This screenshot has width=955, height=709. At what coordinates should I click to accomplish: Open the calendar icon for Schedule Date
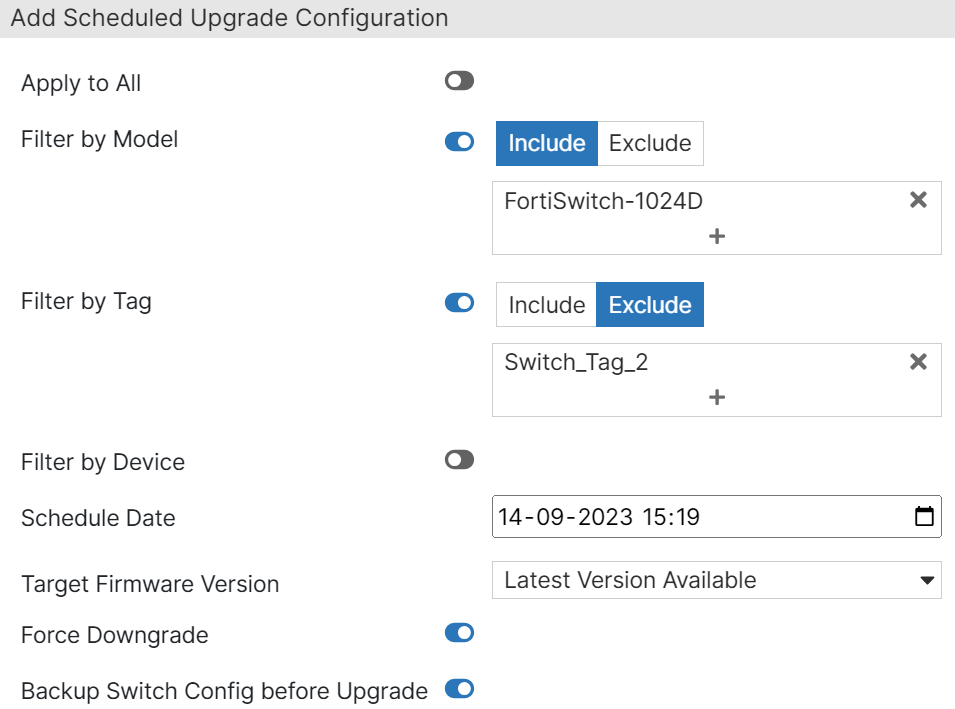[925, 516]
